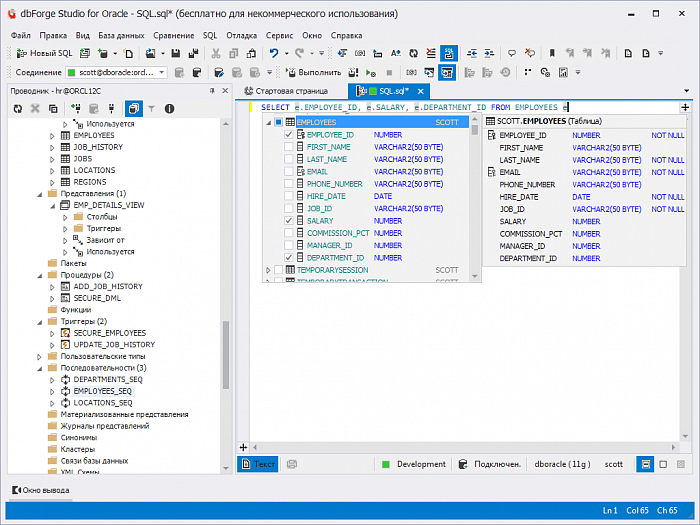Click the Undo arrow icon
The width and height of the screenshot is (700, 525).
tap(273, 53)
